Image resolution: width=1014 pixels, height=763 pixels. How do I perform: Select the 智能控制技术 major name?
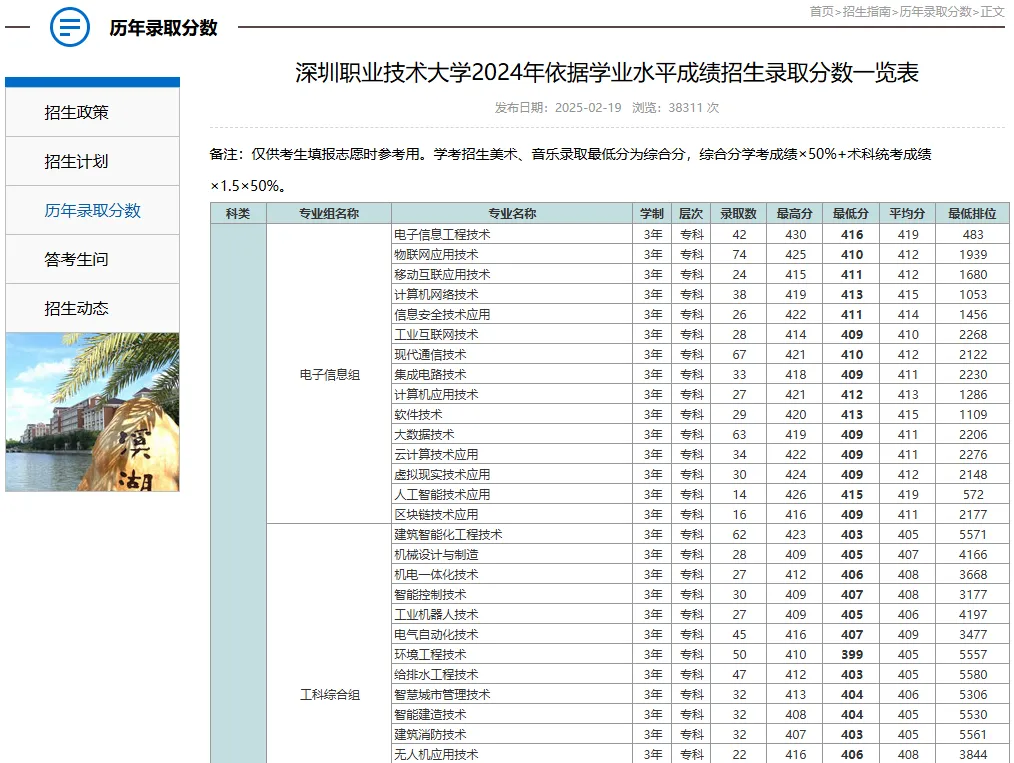[x=430, y=595]
